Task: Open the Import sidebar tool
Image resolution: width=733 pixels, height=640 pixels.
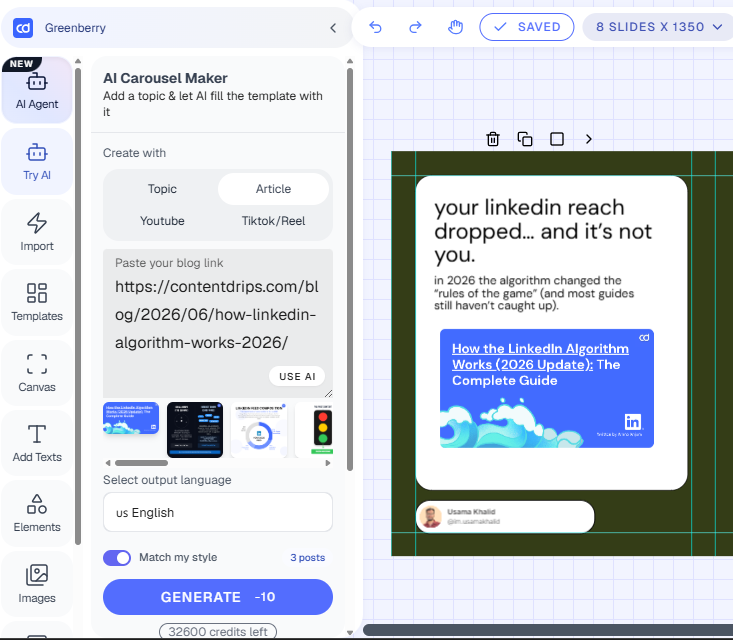Action: click(x=37, y=232)
